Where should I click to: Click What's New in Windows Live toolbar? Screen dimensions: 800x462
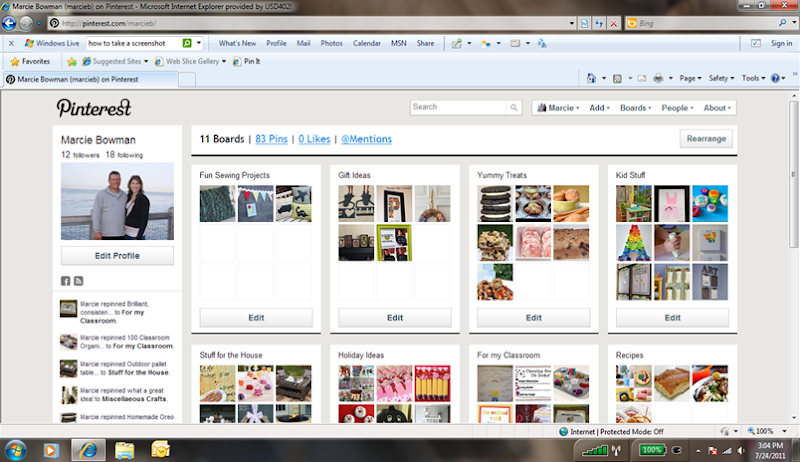click(x=237, y=43)
